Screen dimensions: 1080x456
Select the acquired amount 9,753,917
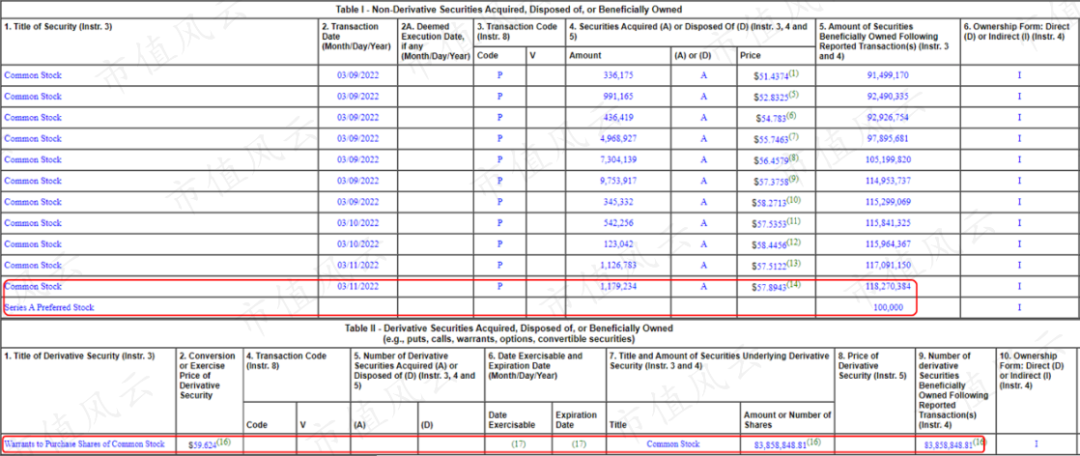tap(618, 181)
